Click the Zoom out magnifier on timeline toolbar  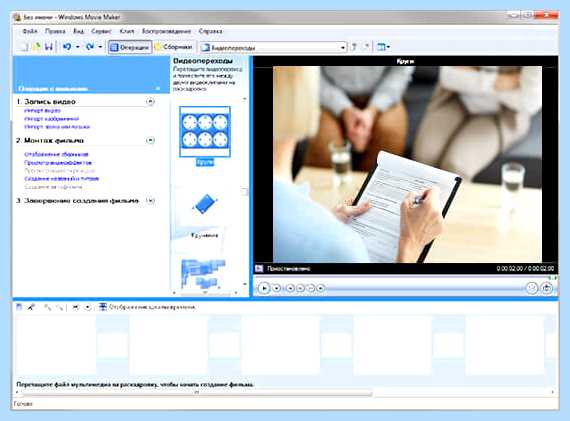pyautogui.click(x=59, y=308)
